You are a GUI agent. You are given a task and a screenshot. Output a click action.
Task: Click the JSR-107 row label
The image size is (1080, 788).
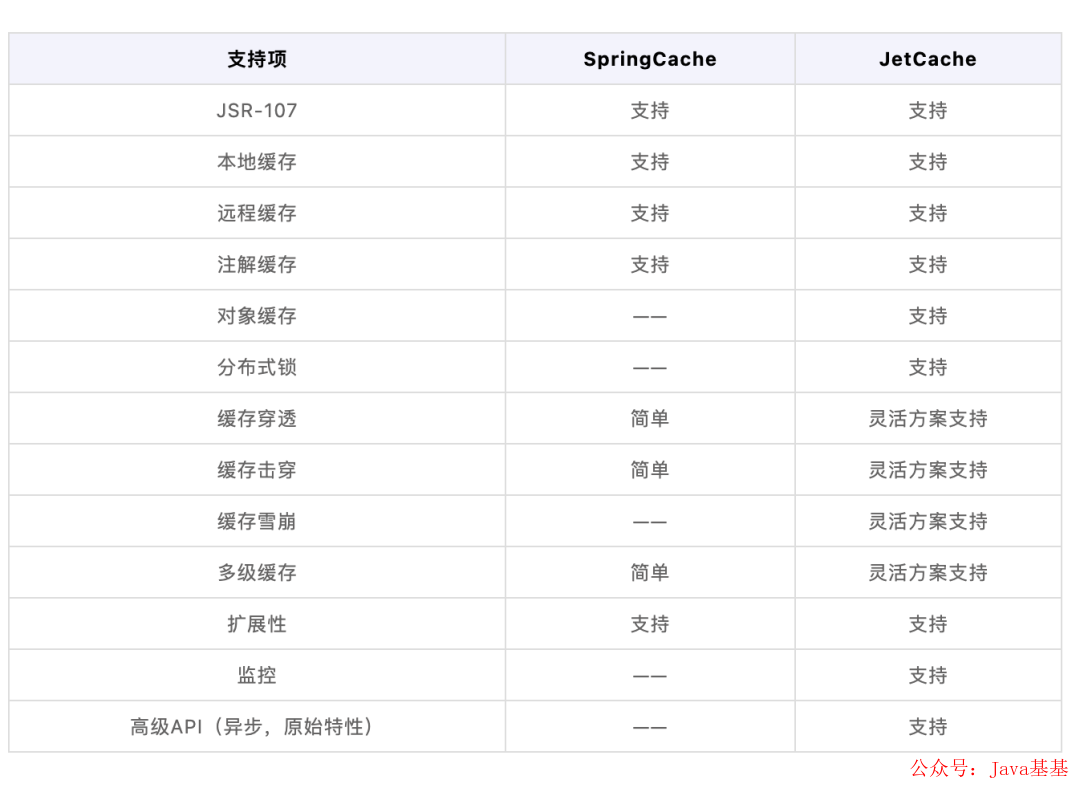pyautogui.click(x=257, y=110)
